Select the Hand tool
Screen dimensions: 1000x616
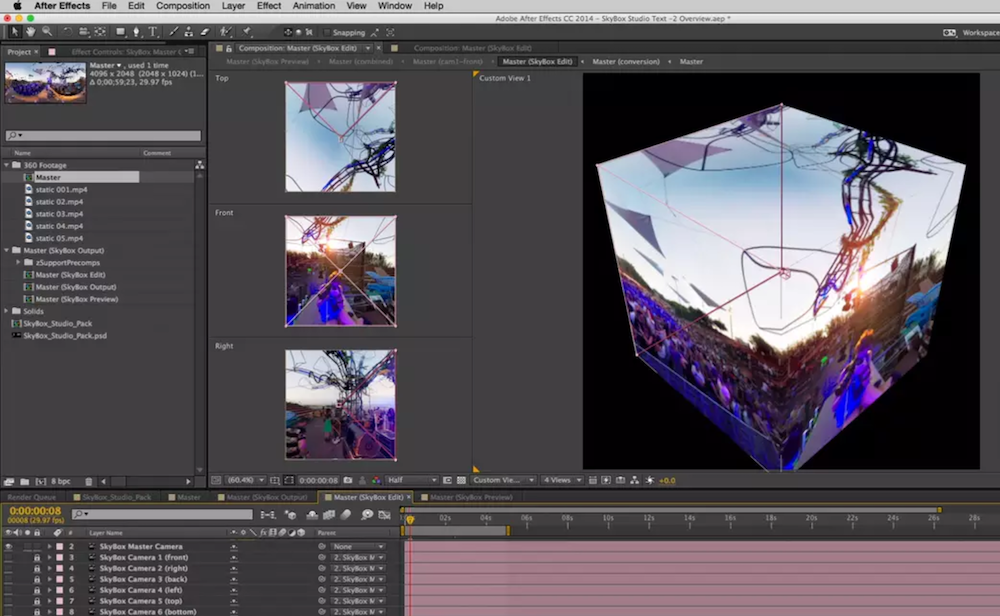[31, 31]
